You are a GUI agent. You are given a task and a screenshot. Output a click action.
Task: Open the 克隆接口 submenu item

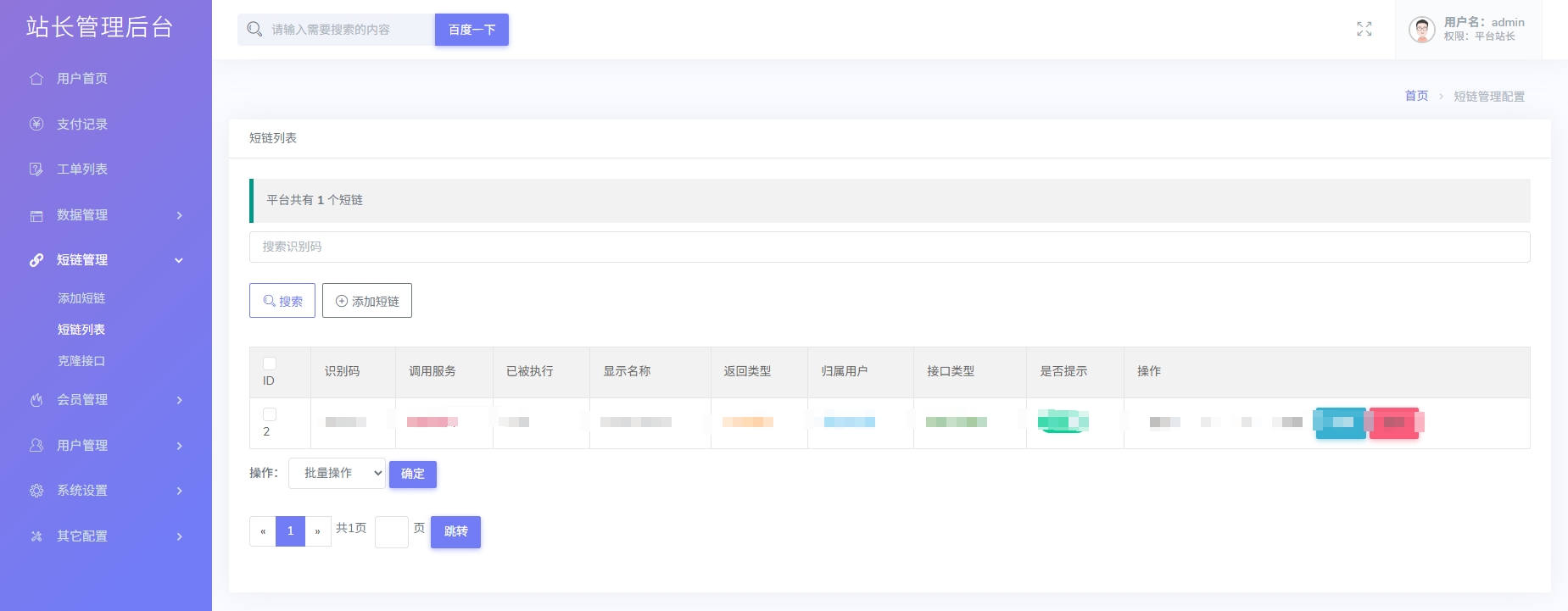[81, 361]
